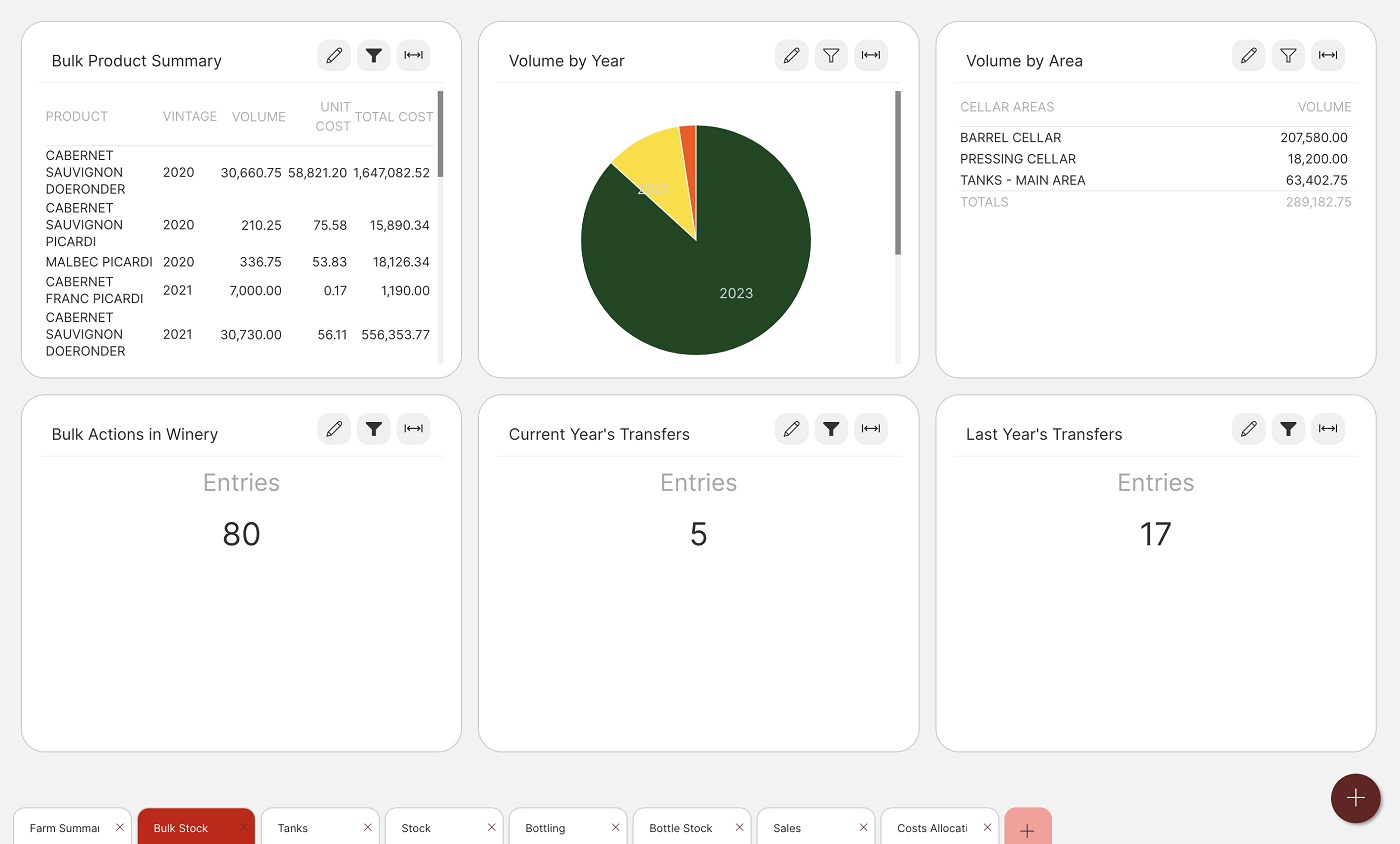Screen dimensions: 1400x844
Task: Expand width of Current Year's Transfers
Action: click(871, 429)
